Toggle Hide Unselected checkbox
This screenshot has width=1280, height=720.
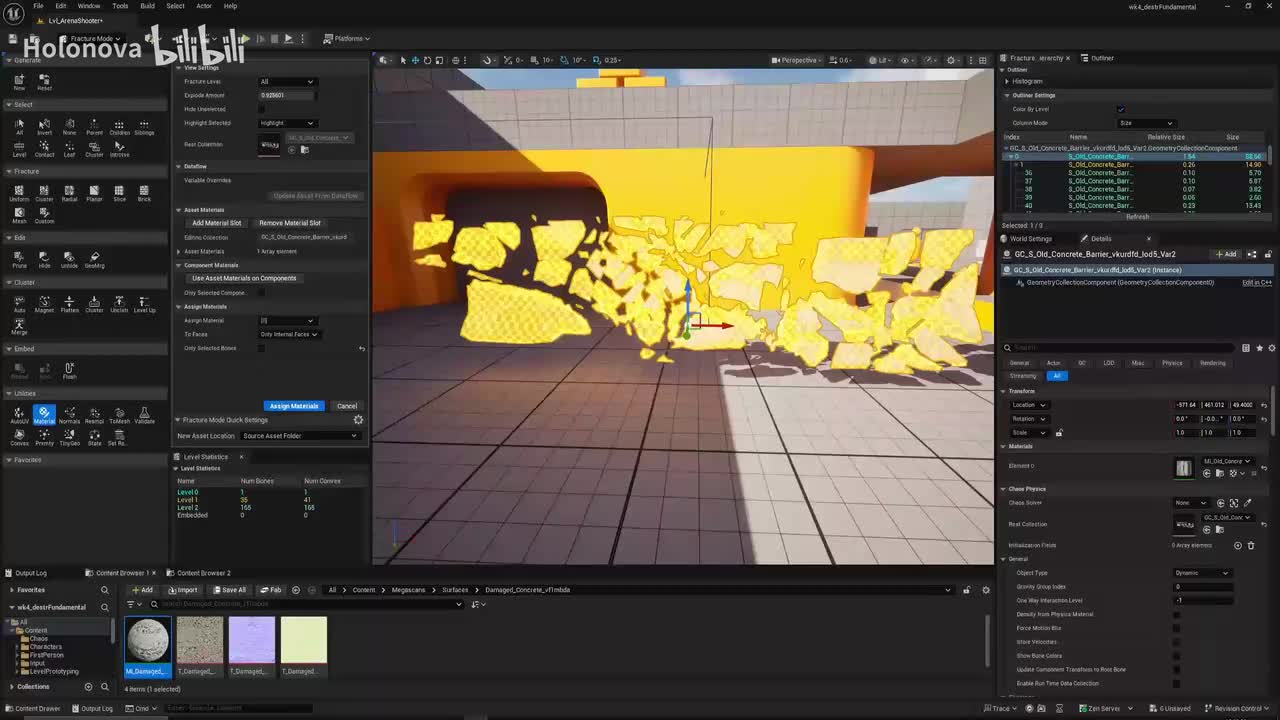262,109
